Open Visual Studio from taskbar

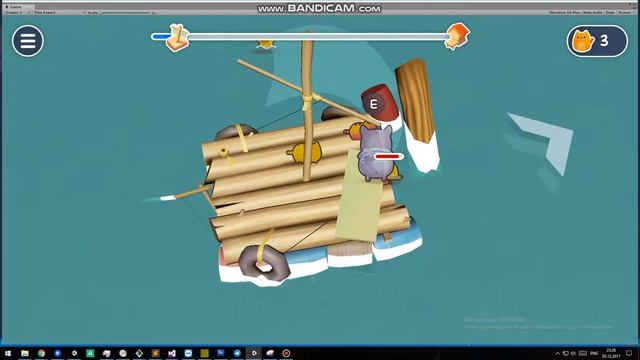(172, 353)
